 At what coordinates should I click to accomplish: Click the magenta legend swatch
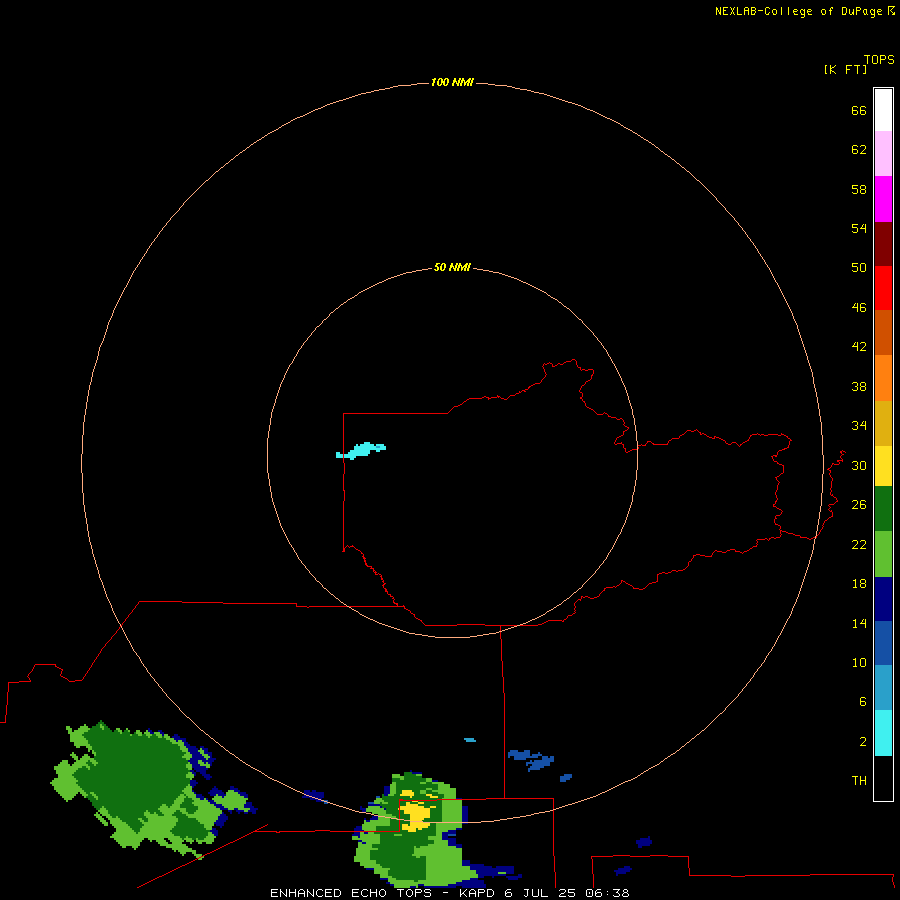(x=883, y=199)
